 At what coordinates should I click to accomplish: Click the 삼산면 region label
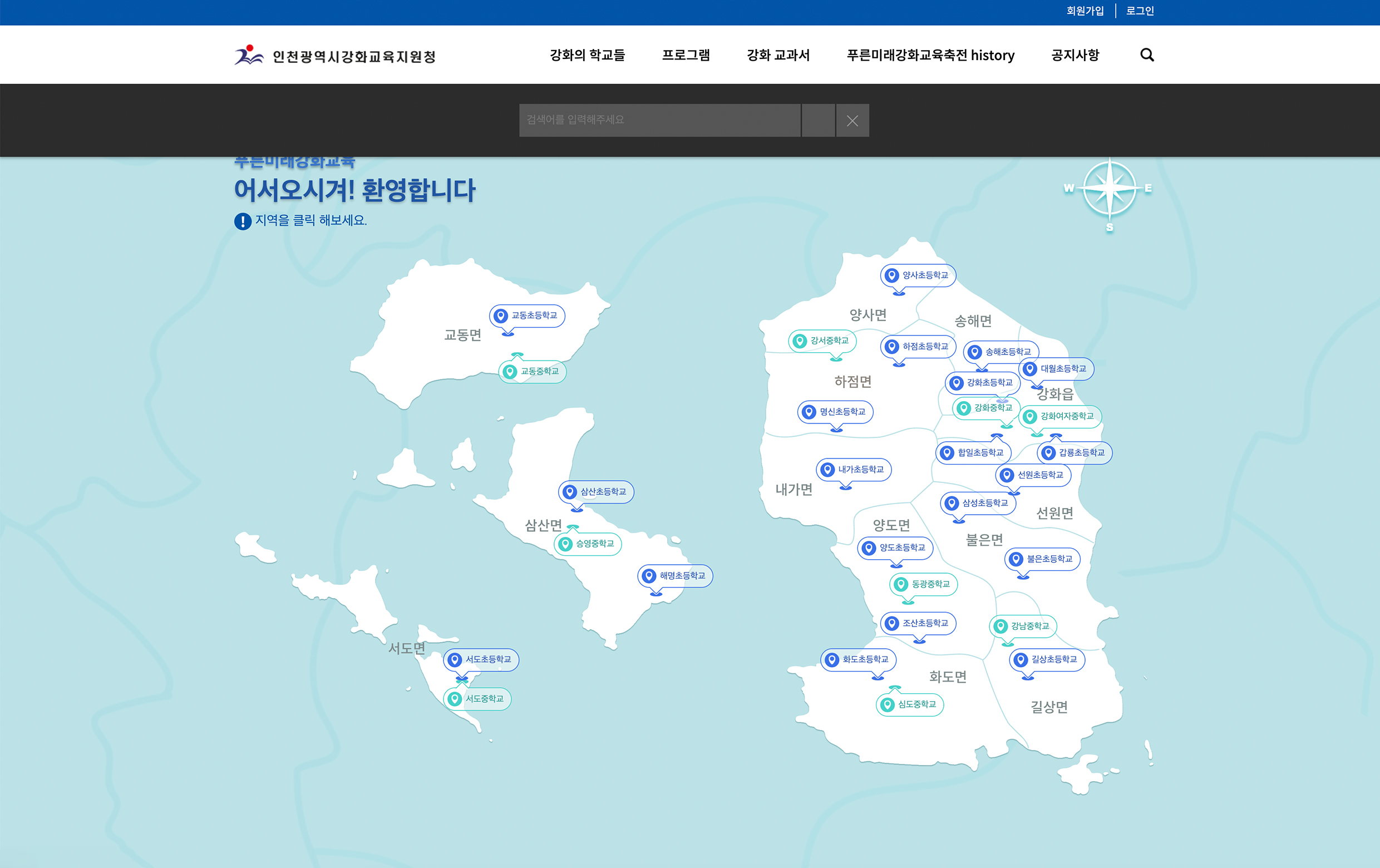pyautogui.click(x=543, y=525)
